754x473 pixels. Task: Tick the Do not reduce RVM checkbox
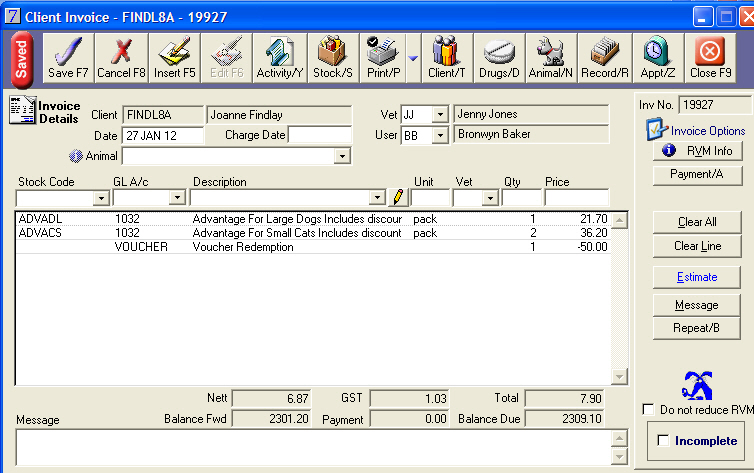pyautogui.click(x=648, y=410)
